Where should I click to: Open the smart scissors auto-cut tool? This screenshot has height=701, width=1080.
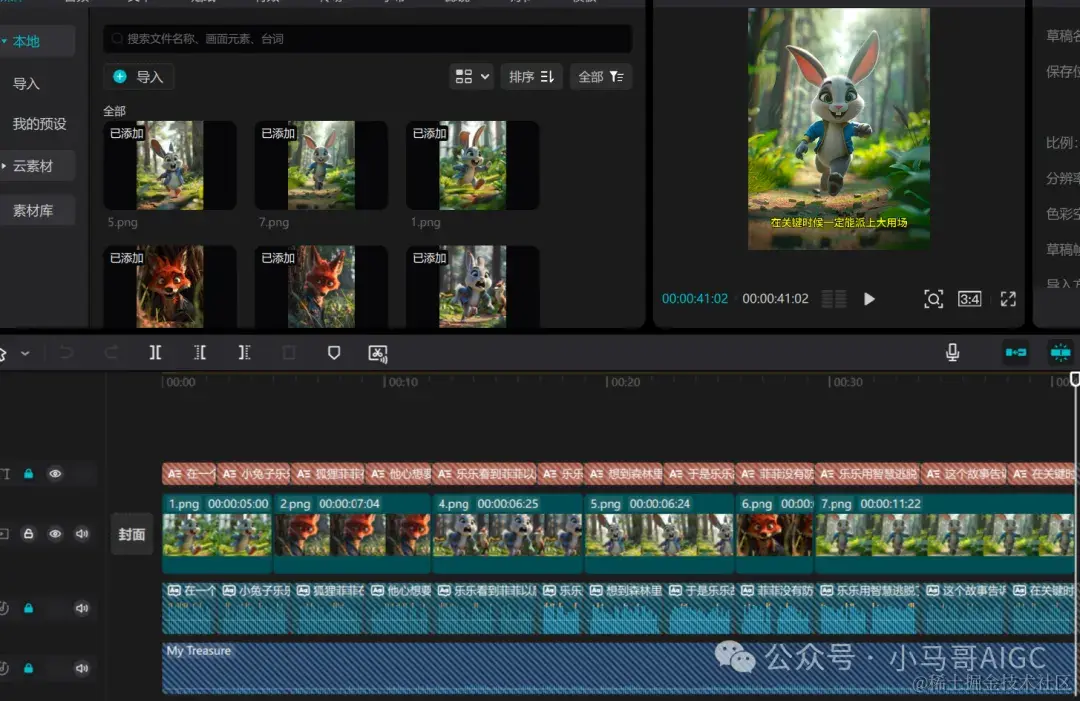tap(378, 353)
